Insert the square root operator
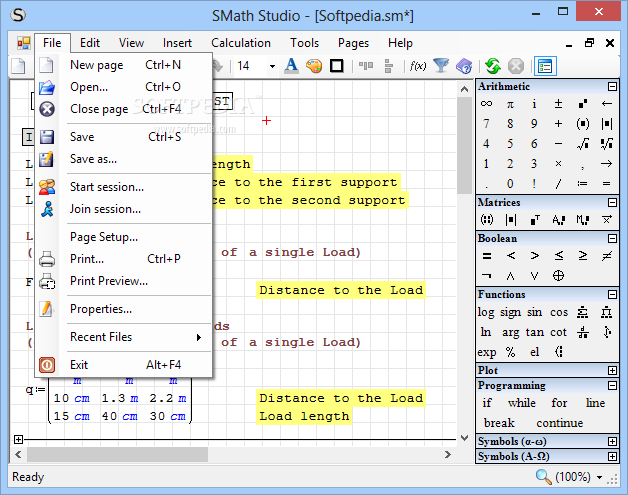The height and width of the screenshot is (495, 628). tap(583, 143)
